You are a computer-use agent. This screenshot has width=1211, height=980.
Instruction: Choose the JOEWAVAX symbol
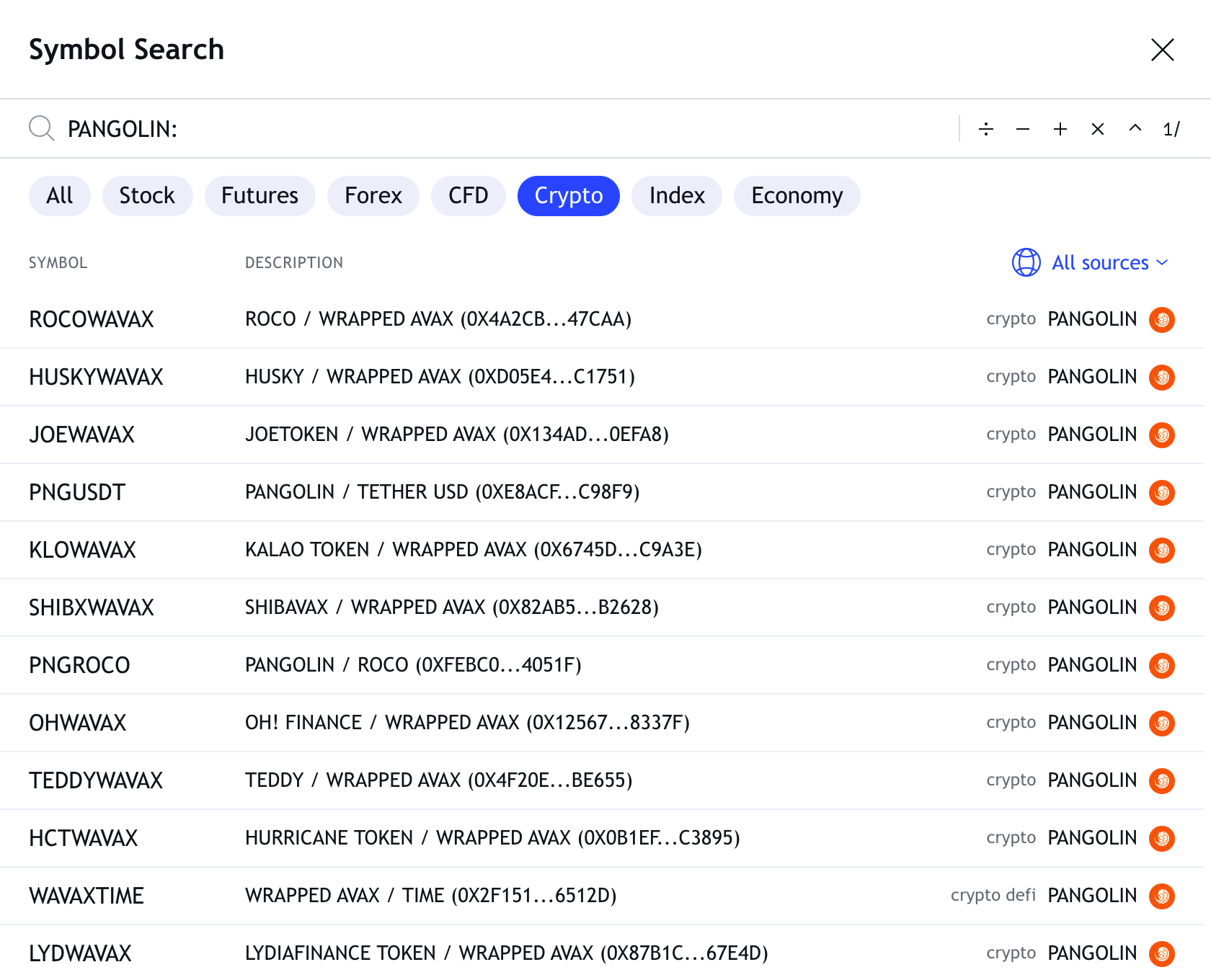[81, 435]
